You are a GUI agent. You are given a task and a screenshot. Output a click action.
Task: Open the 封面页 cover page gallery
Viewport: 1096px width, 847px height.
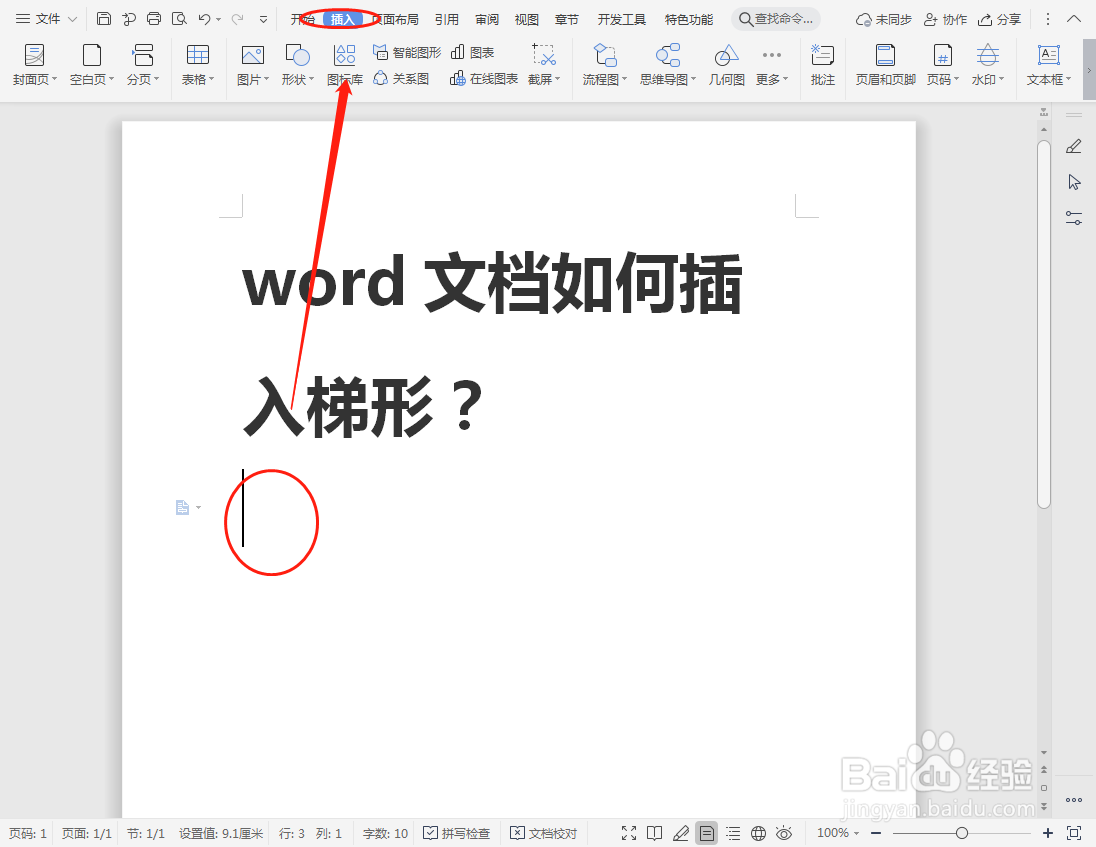point(34,64)
